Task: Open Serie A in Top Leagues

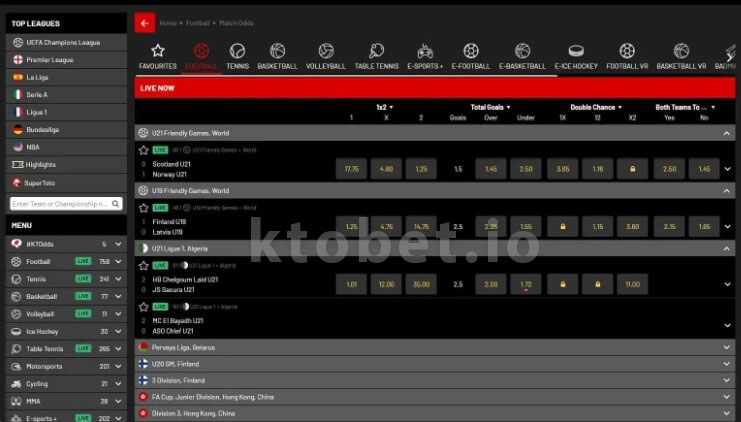Action: (66, 95)
